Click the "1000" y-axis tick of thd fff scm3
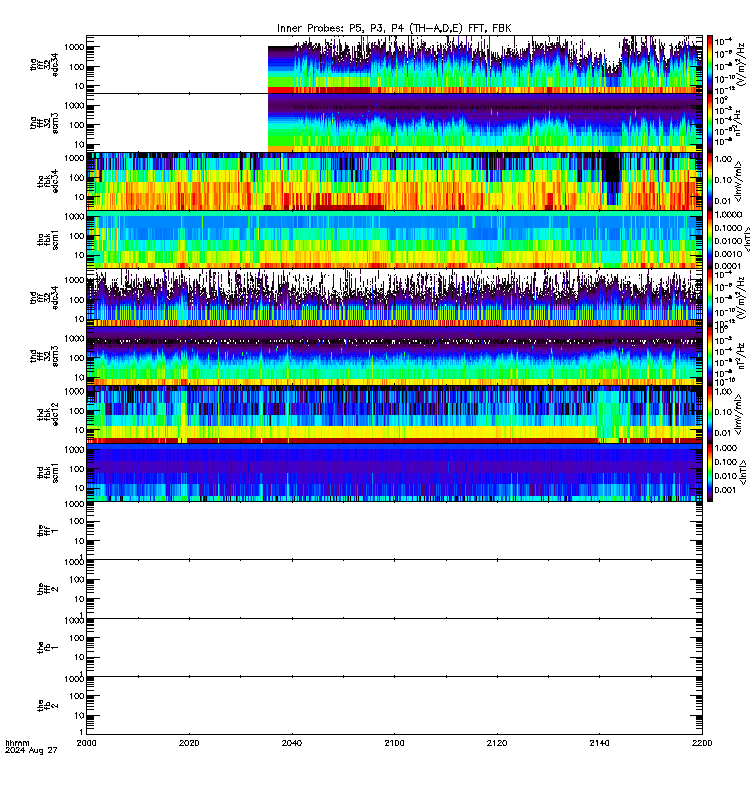 (74, 338)
